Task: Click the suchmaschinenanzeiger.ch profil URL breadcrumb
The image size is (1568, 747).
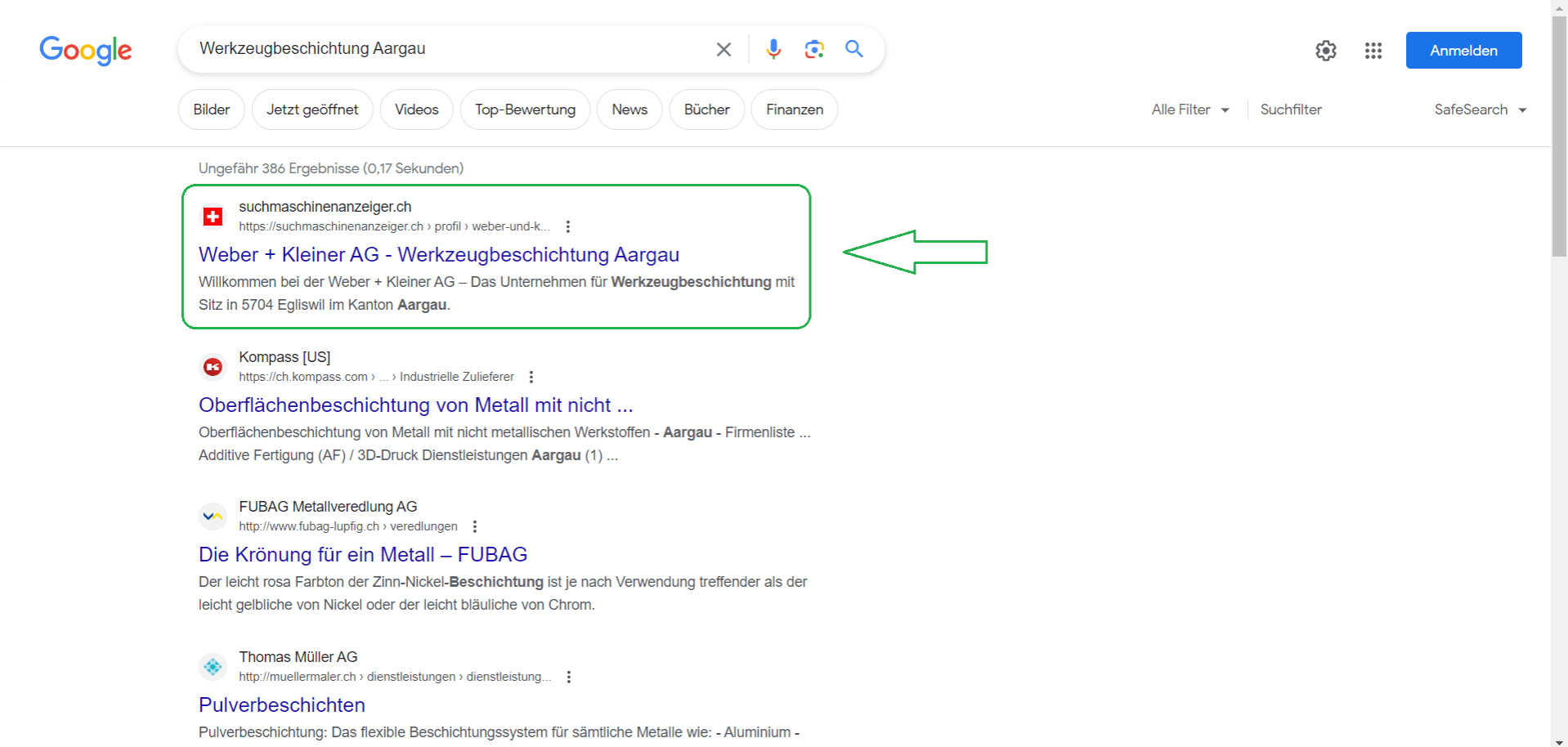Action: 394,226
